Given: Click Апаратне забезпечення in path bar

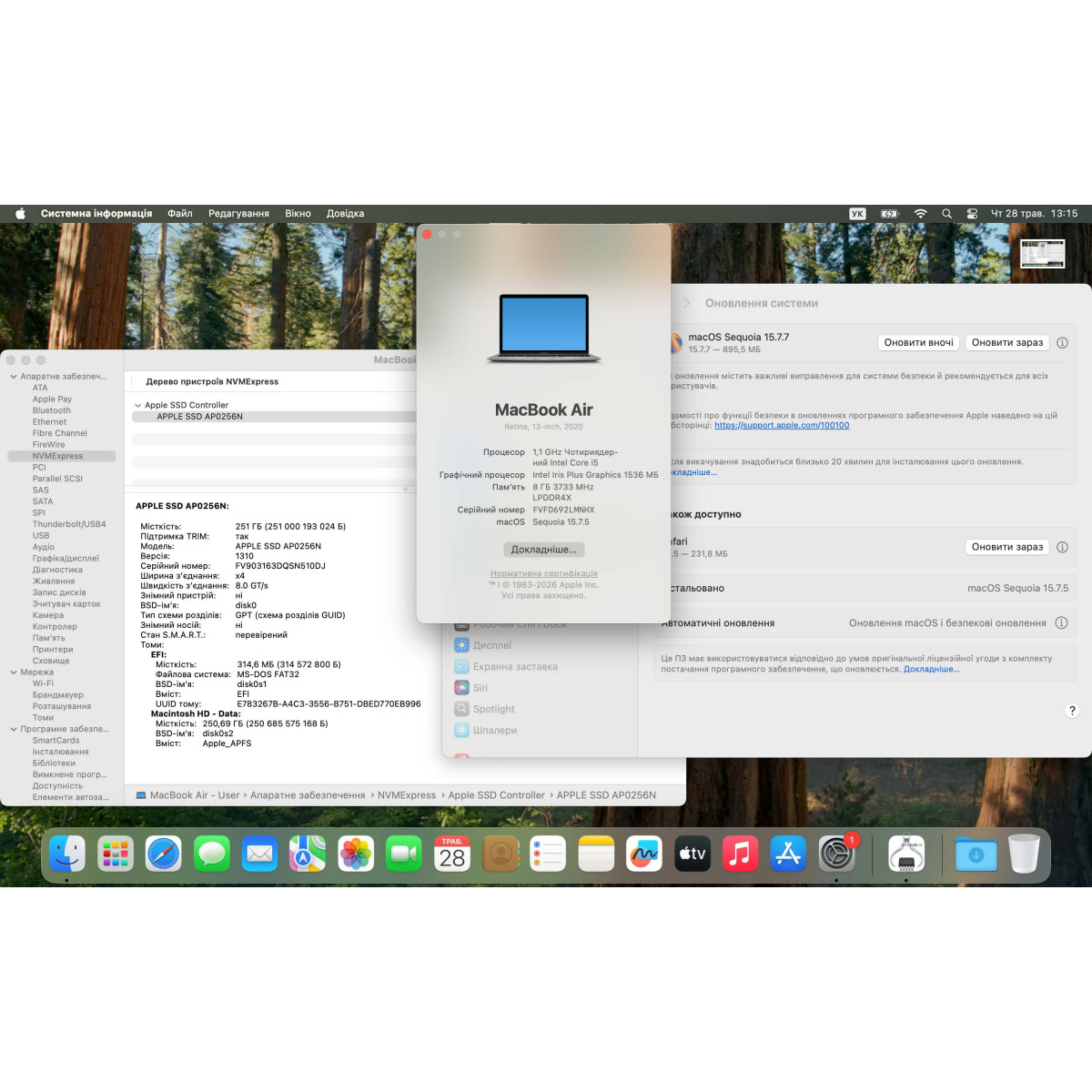Looking at the screenshot, I should coord(308,795).
